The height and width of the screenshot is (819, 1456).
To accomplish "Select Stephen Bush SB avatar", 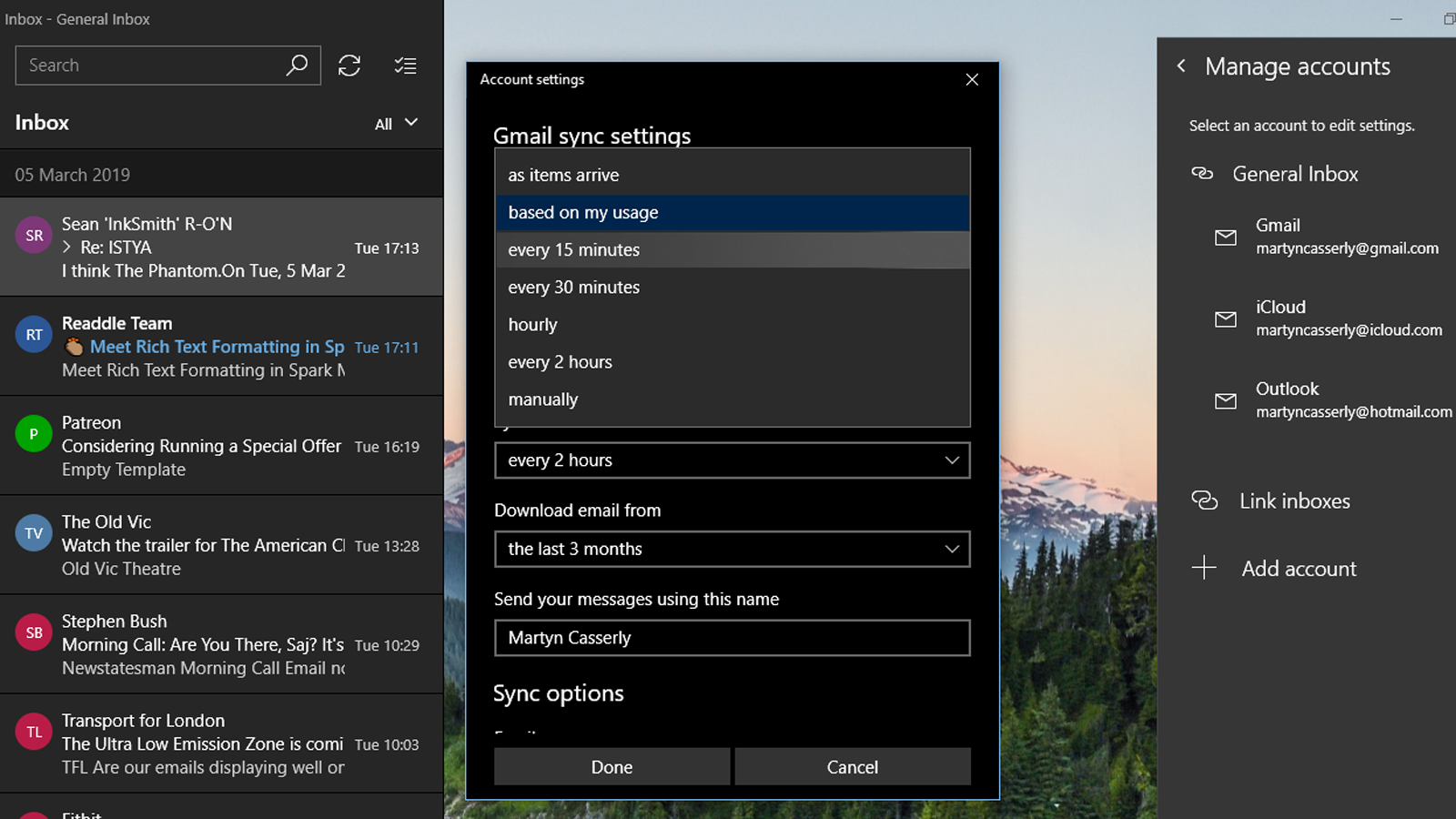I will (34, 632).
